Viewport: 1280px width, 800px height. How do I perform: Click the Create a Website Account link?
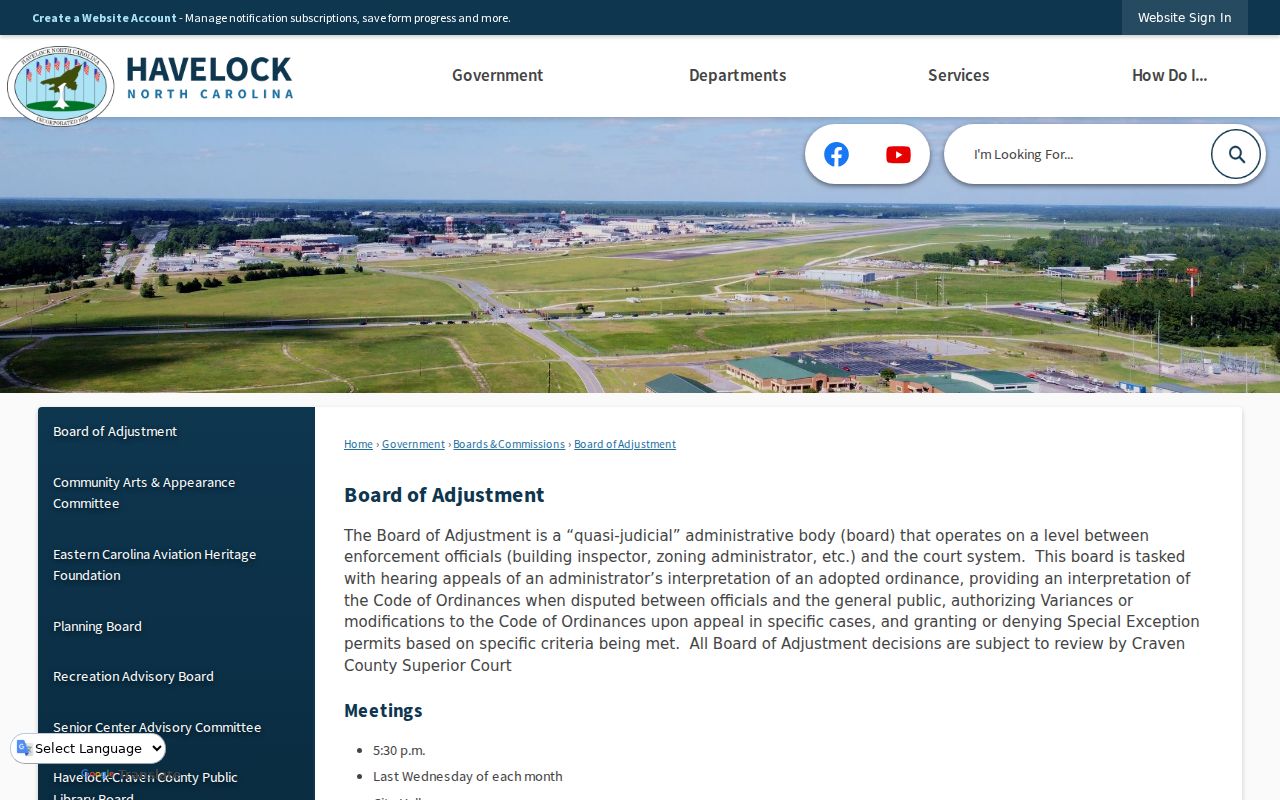click(x=104, y=18)
